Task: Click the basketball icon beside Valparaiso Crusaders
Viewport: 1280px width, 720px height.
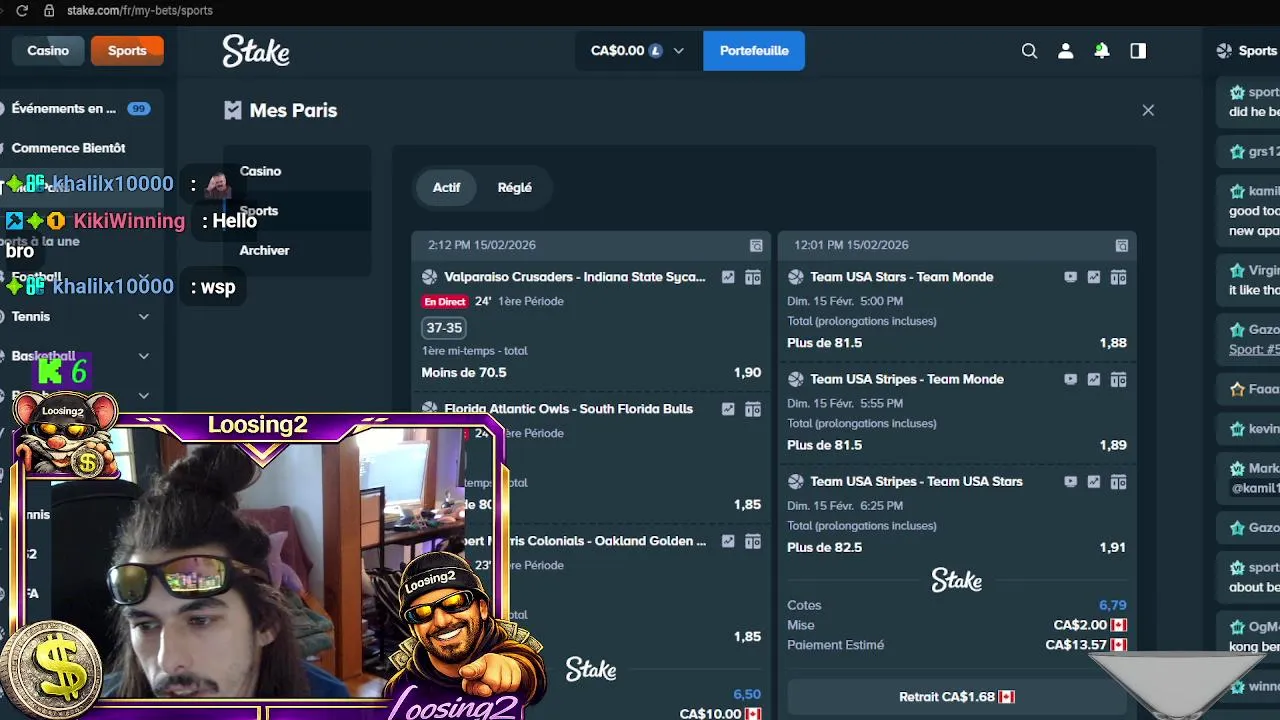Action: (x=430, y=277)
